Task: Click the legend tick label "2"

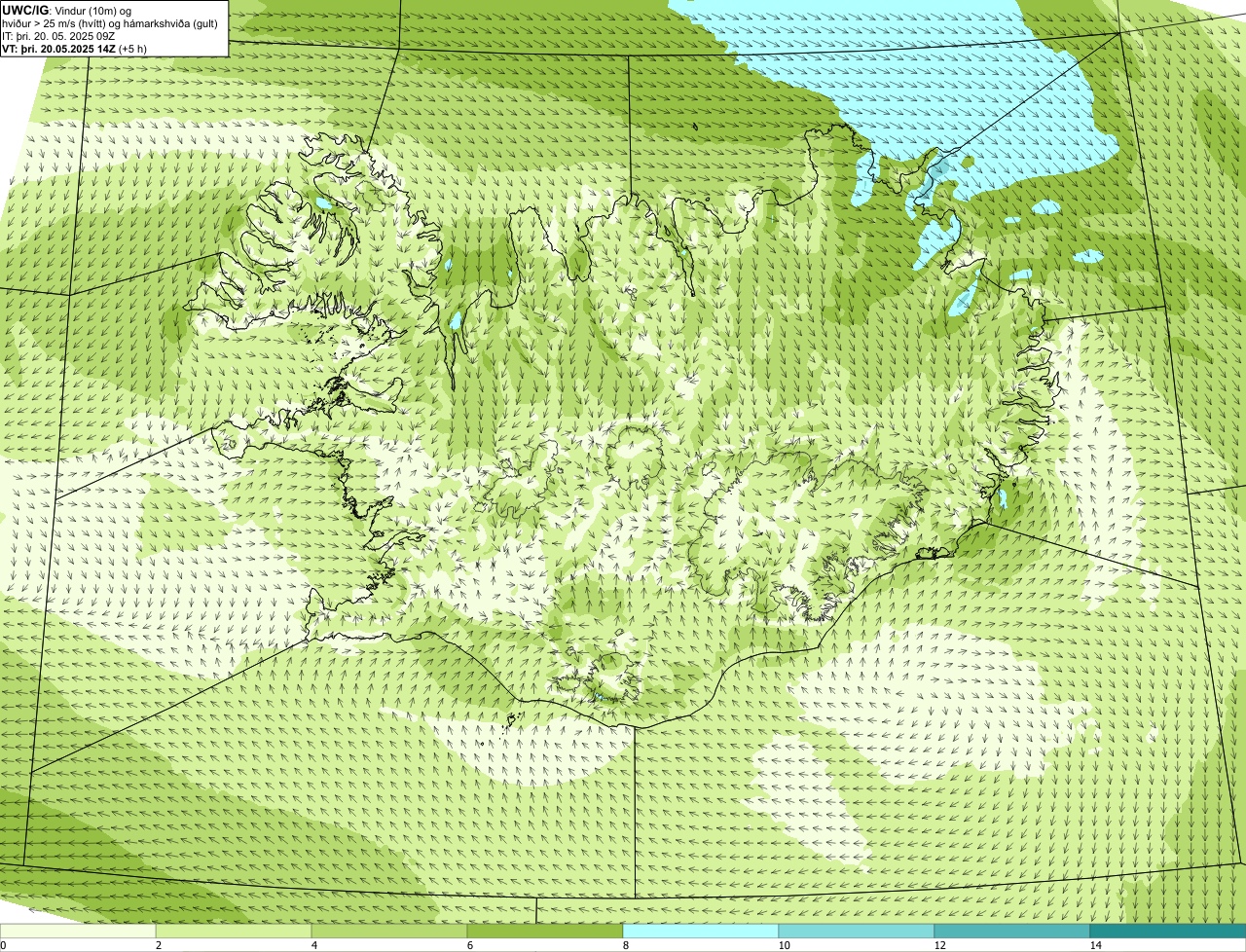Action: [x=158, y=945]
